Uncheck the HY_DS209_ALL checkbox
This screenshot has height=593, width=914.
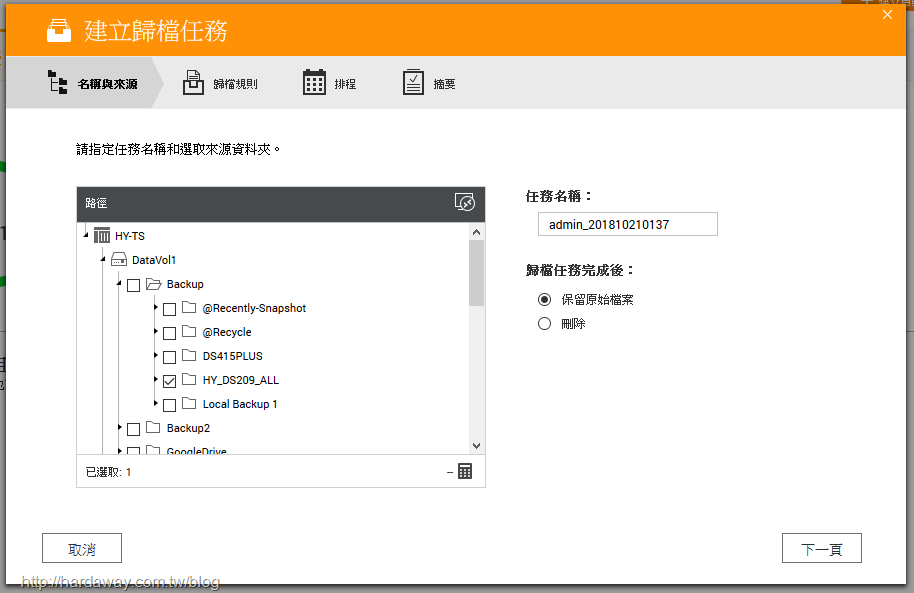pyautogui.click(x=170, y=381)
